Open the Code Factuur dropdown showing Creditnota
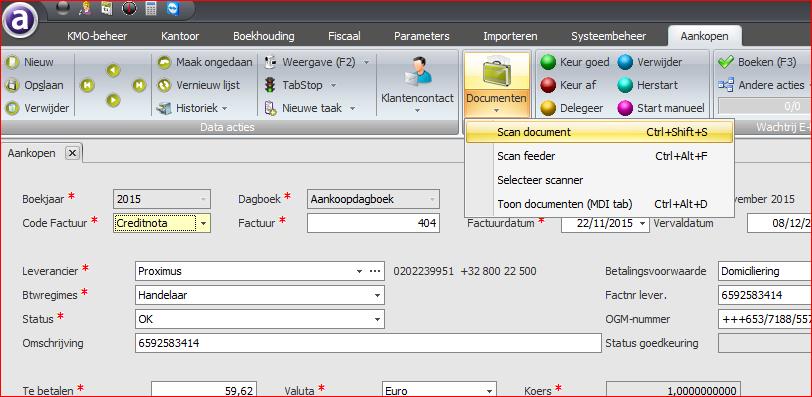The height and width of the screenshot is (397, 812). 204,223
